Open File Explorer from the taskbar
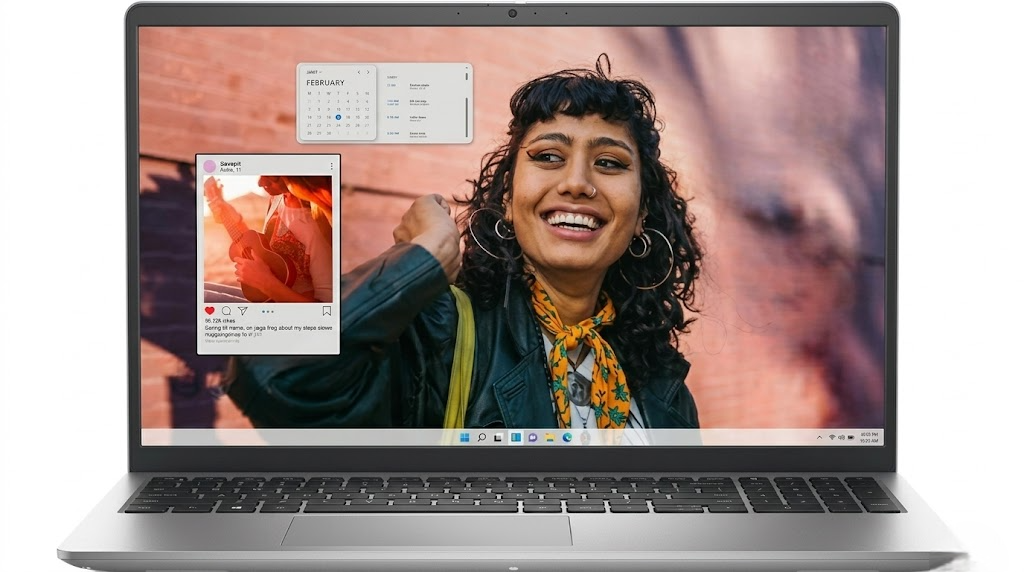Image resolution: width=1024 pixels, height=572 pixels. click(549, 437)
